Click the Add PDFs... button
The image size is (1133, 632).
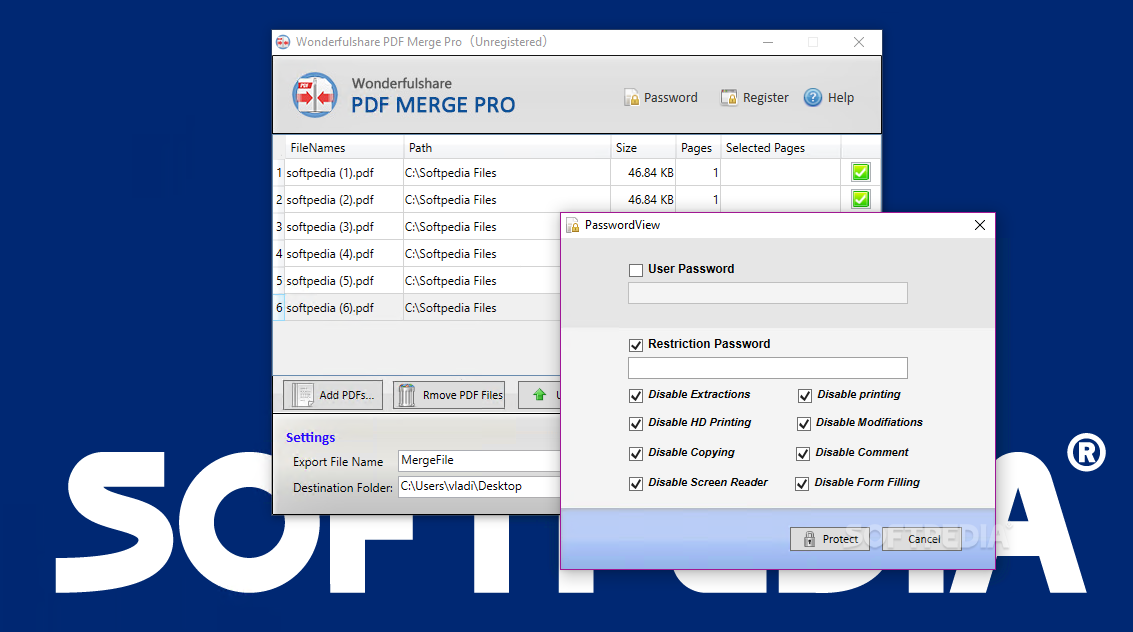(x=333, y=395)
